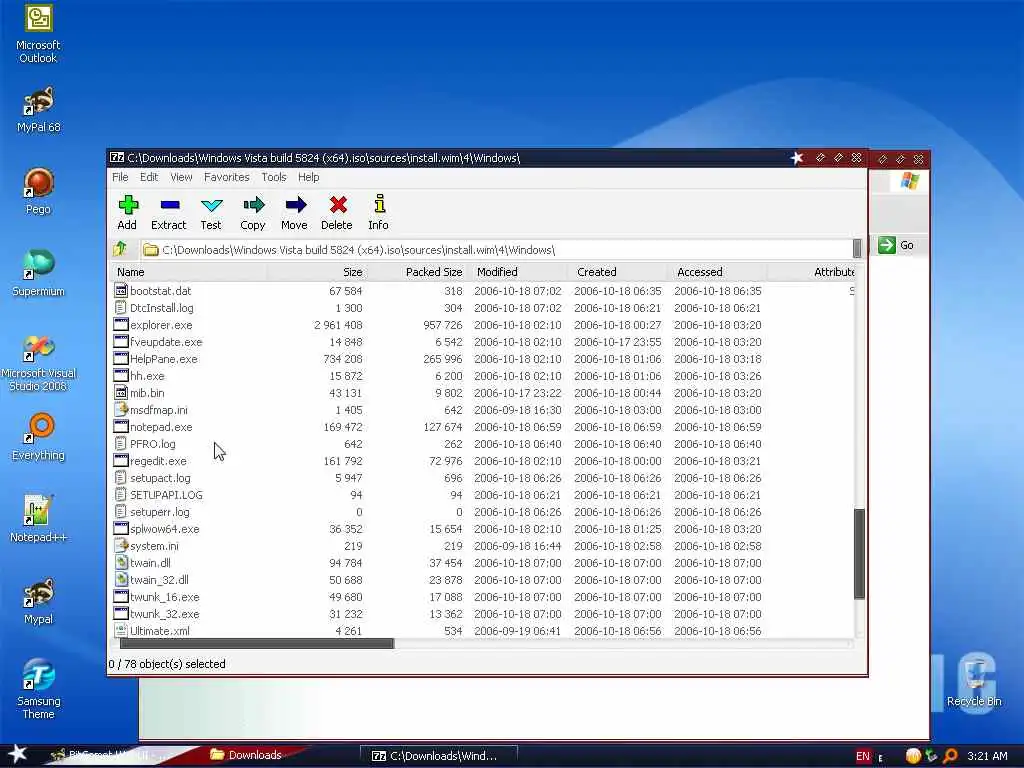Click the Move toolbar icon
1024x768 pixels.
(295, 205)
